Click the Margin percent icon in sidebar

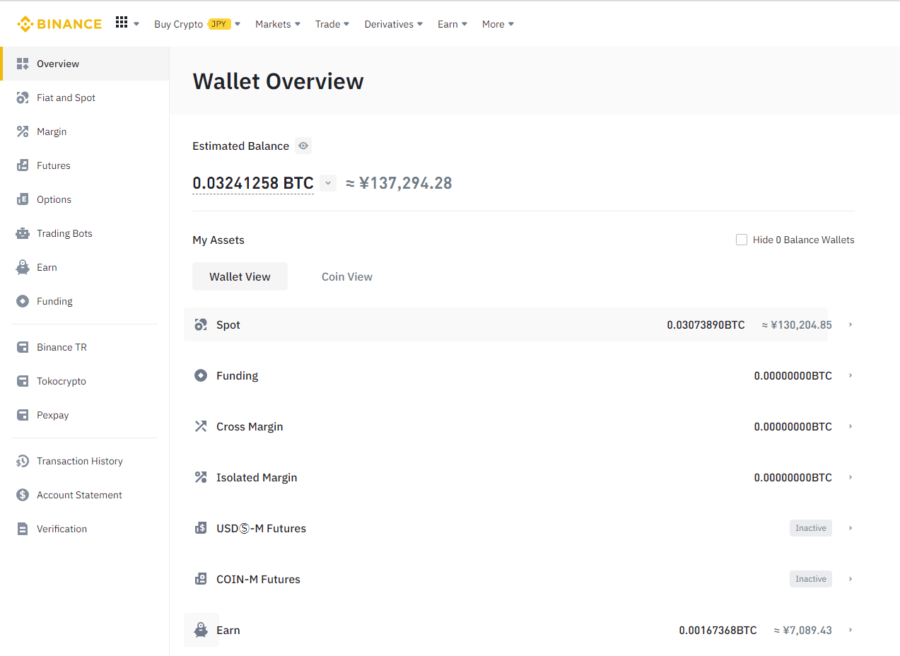coord(23,132)
